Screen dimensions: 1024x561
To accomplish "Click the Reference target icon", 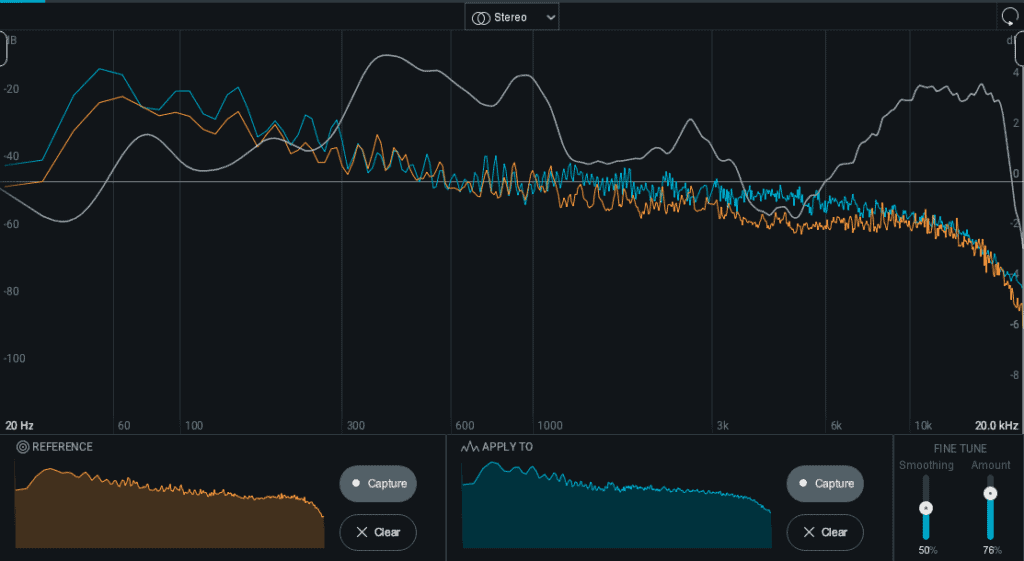I will point(22,447).
